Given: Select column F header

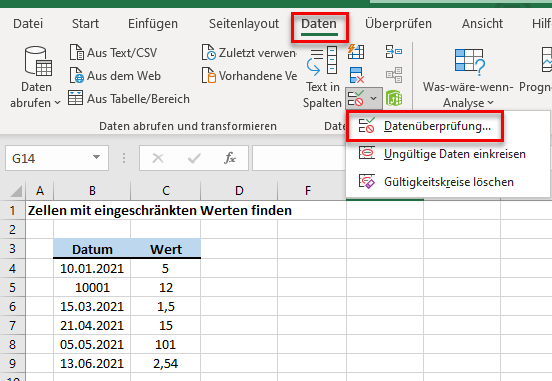Looking at the screenshot, I should [x=308, y=191].
